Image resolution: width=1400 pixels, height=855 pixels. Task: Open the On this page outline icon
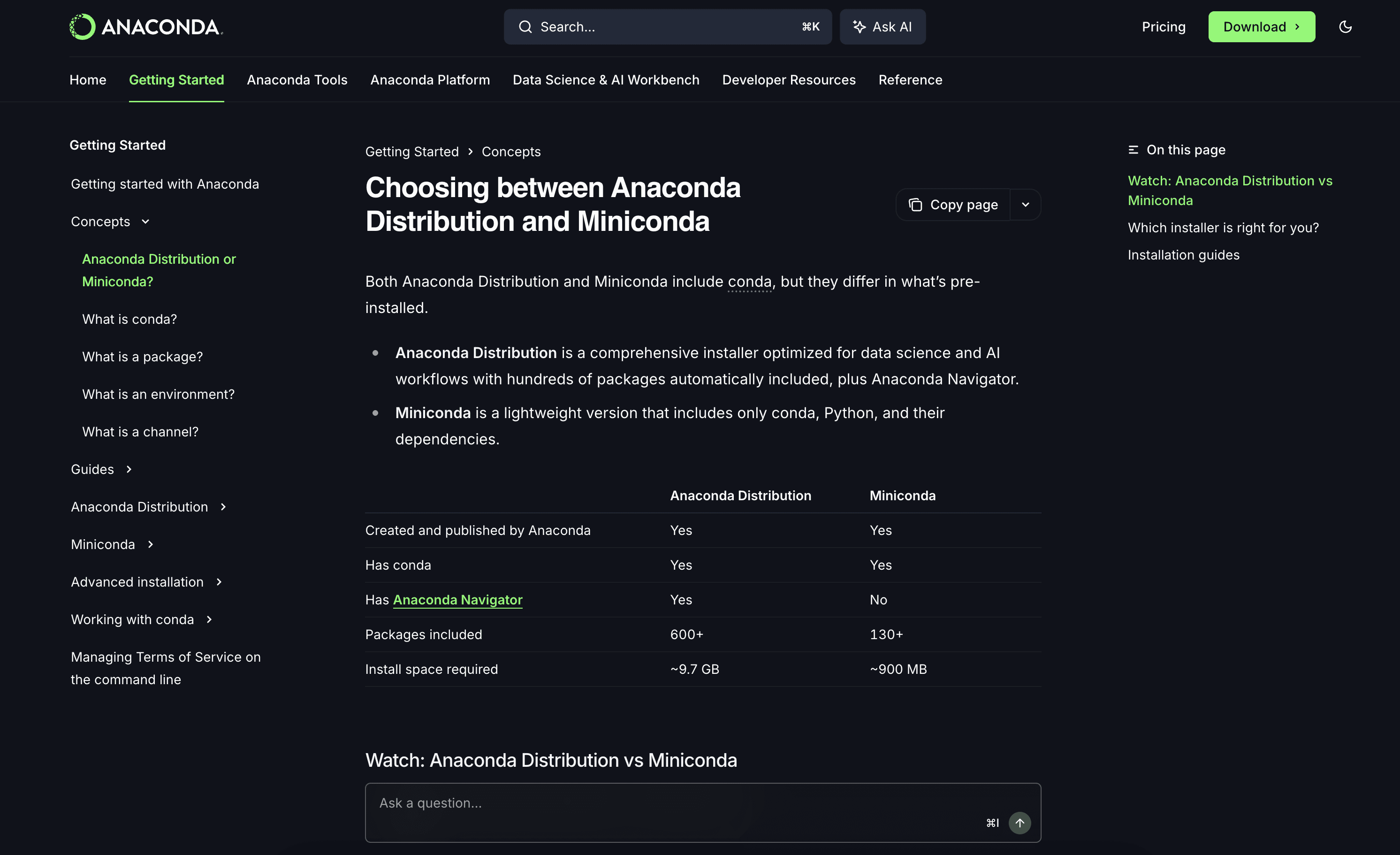tap(1134, 149)
